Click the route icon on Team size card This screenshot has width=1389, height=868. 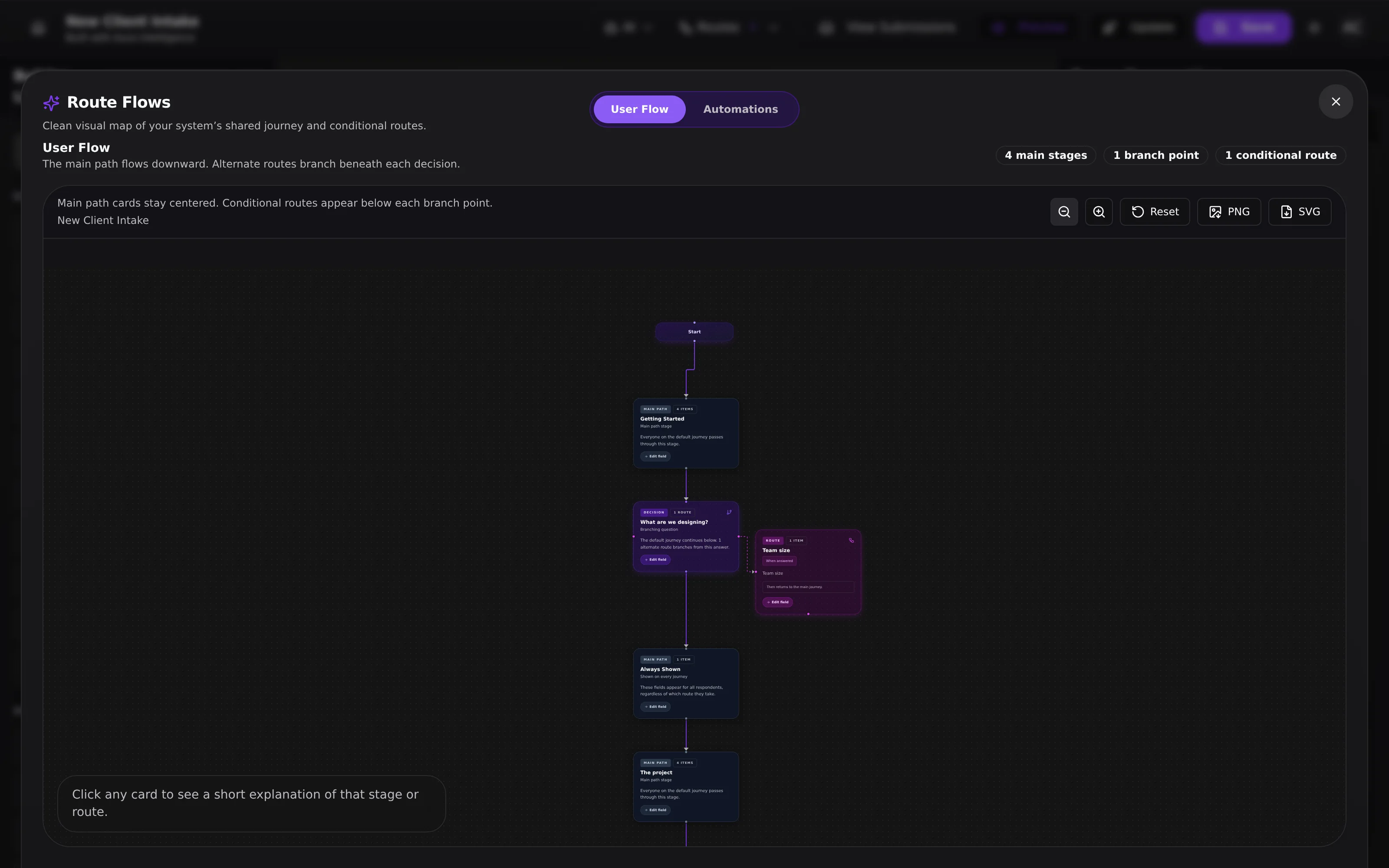pos(851,540)
